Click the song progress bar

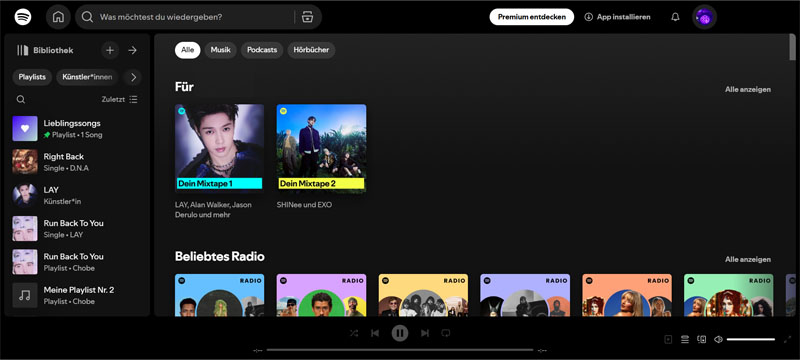(x=400, y=350)
